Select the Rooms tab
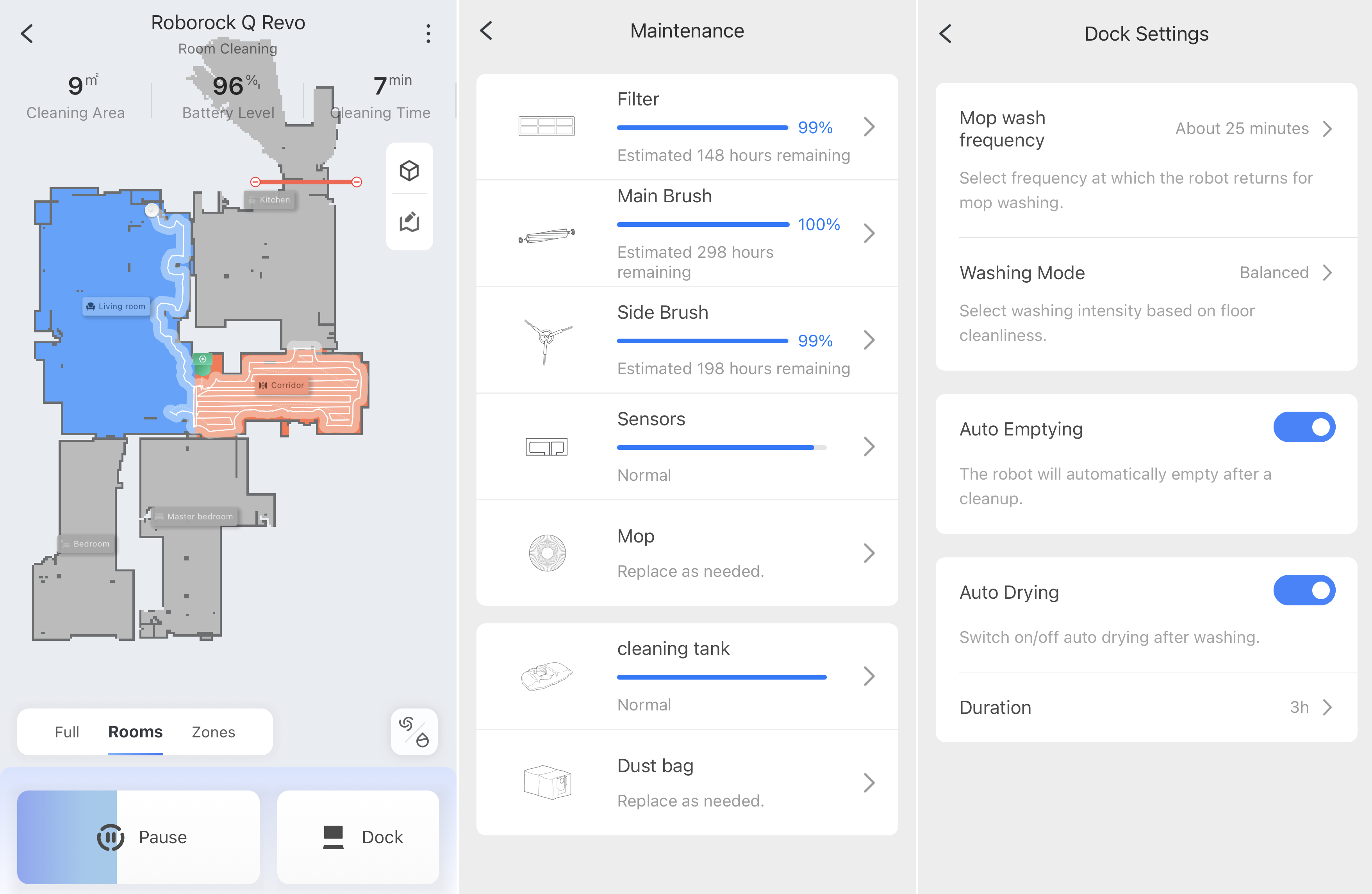 pos(136,732)
